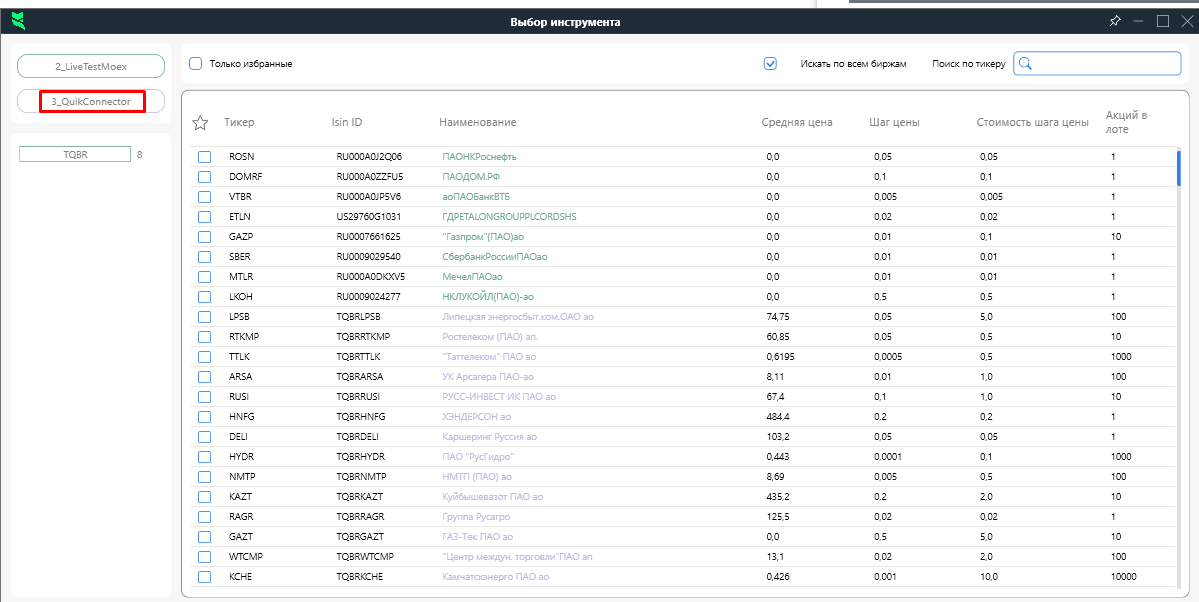Viewport: 1199px width, 602px height.
Task: Click the СбербанкРоссииПАОао name
Action: click(x=494, y=257)
